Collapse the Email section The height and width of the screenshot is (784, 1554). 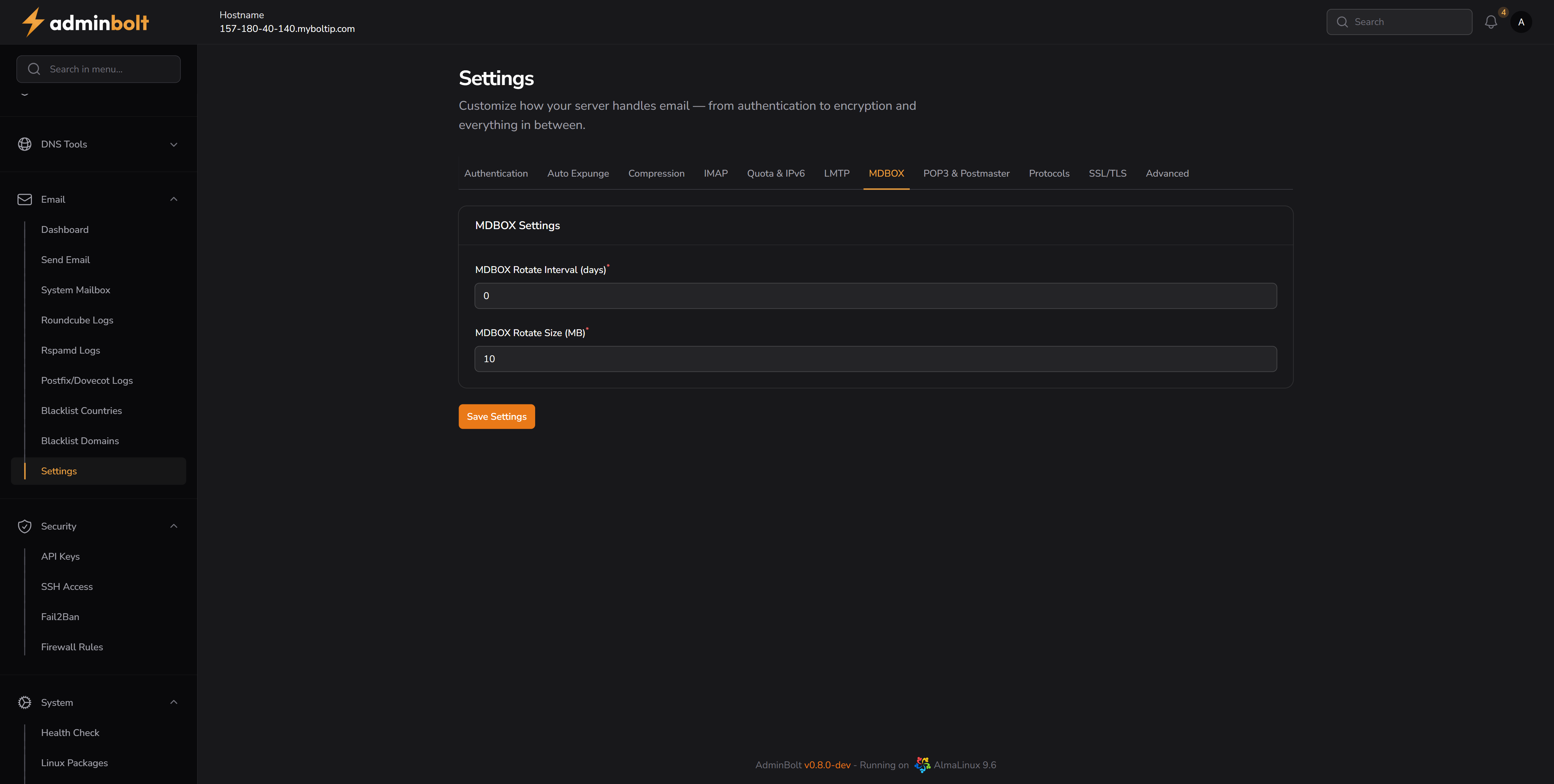tap(174, 199)
